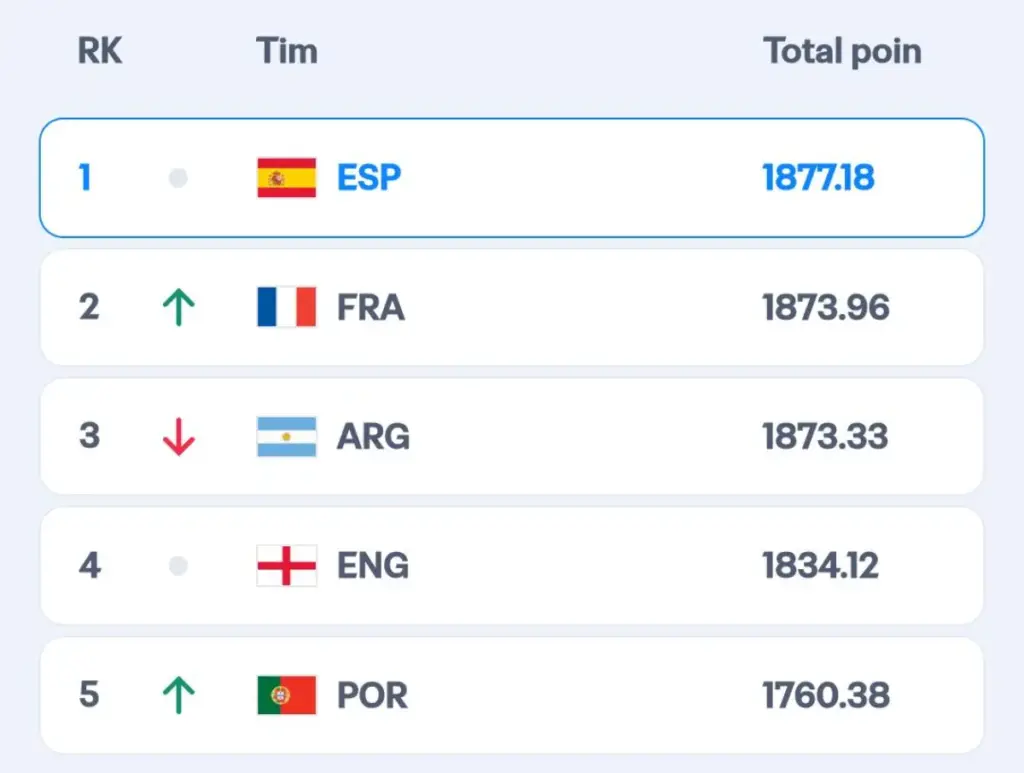1024x773 pixels.
Task: Click the Argentina flag icon
Action: click(286, 437)
